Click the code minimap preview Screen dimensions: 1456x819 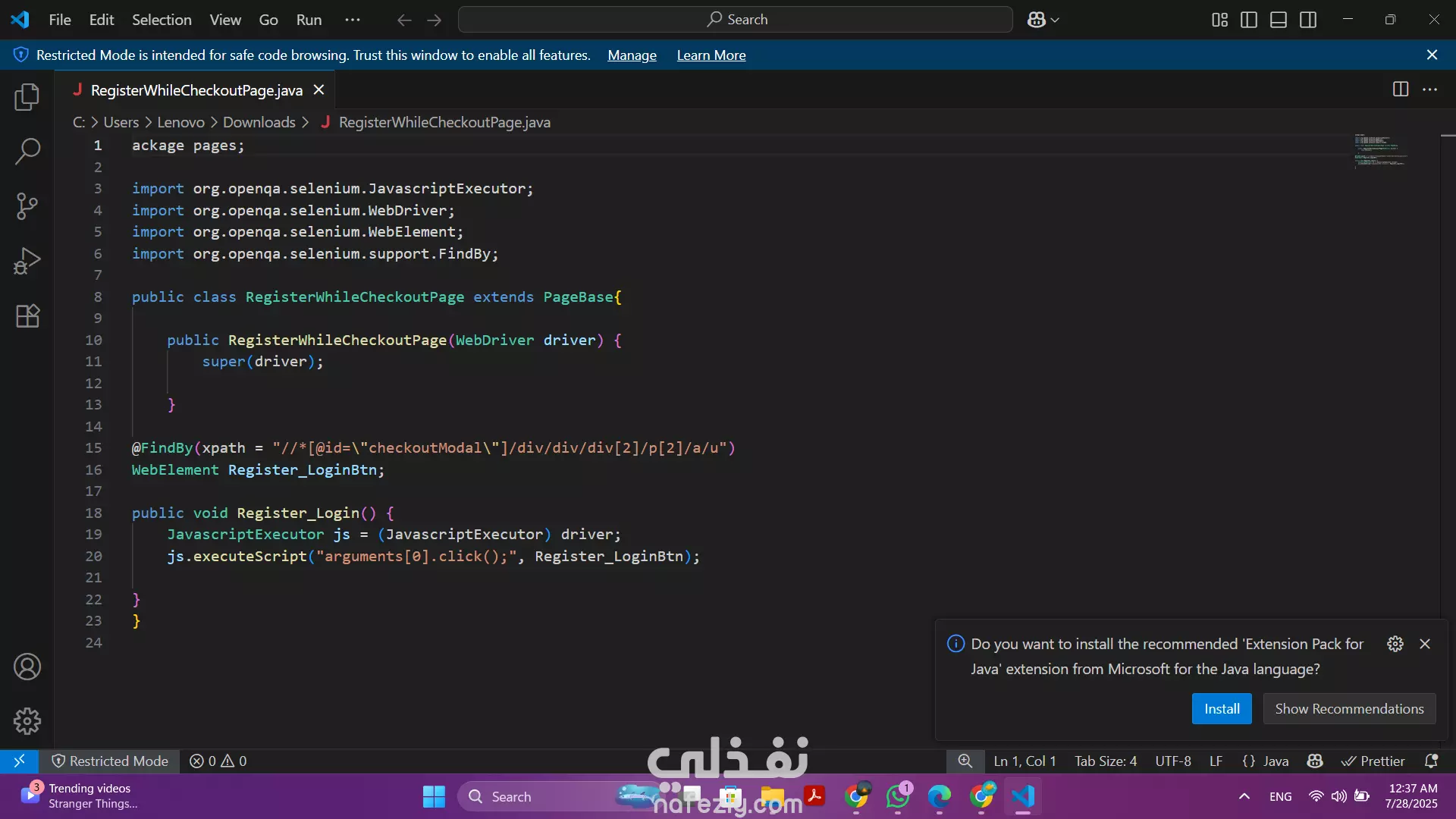coord(1380,150)
